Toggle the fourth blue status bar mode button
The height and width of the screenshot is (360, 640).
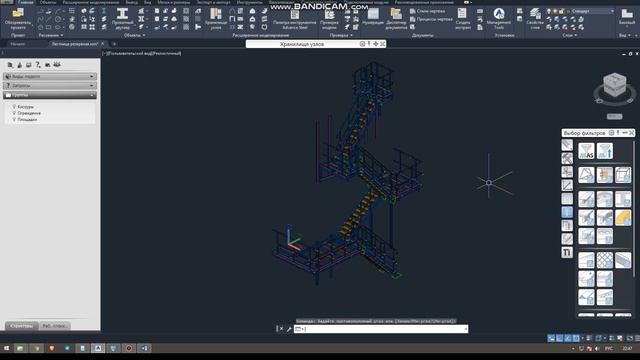coord(576,338)
